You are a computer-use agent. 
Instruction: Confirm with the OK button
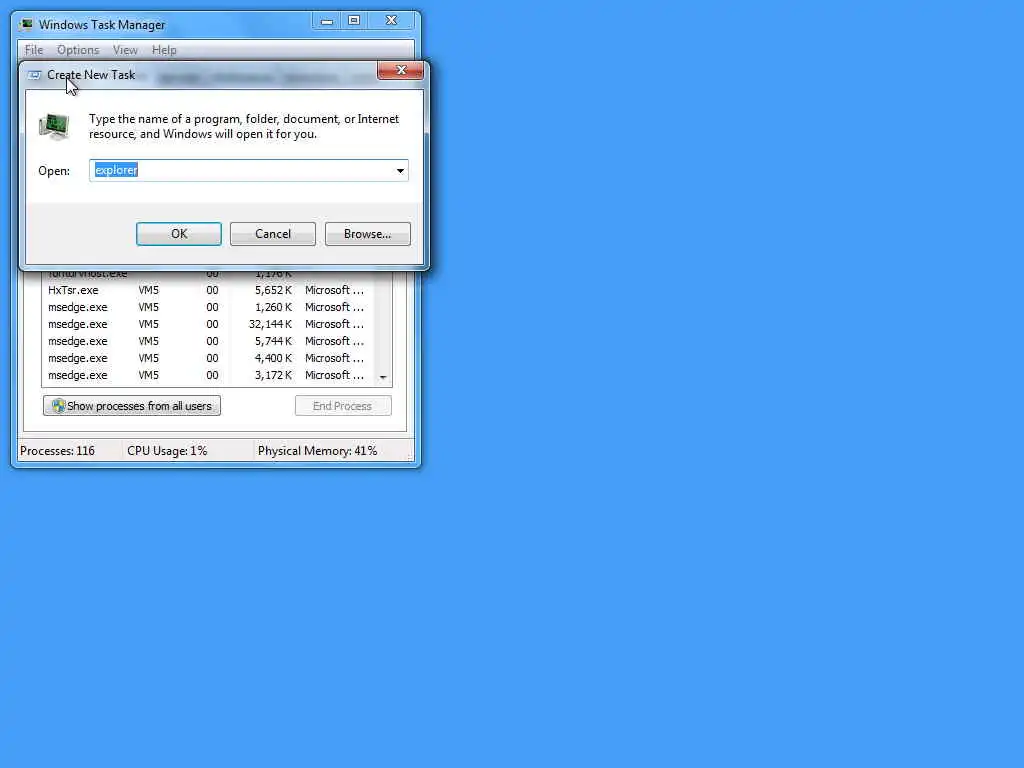coord(179,234)
